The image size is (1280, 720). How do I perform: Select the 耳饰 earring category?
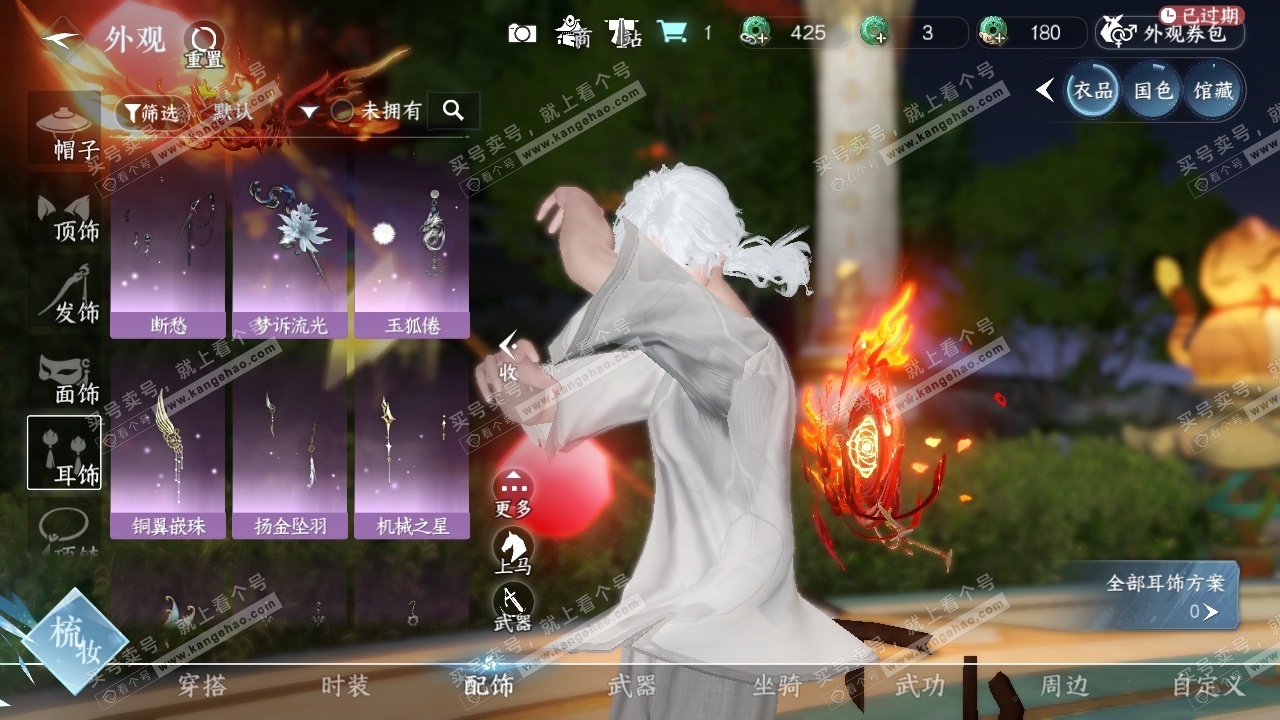click(64, 452)
